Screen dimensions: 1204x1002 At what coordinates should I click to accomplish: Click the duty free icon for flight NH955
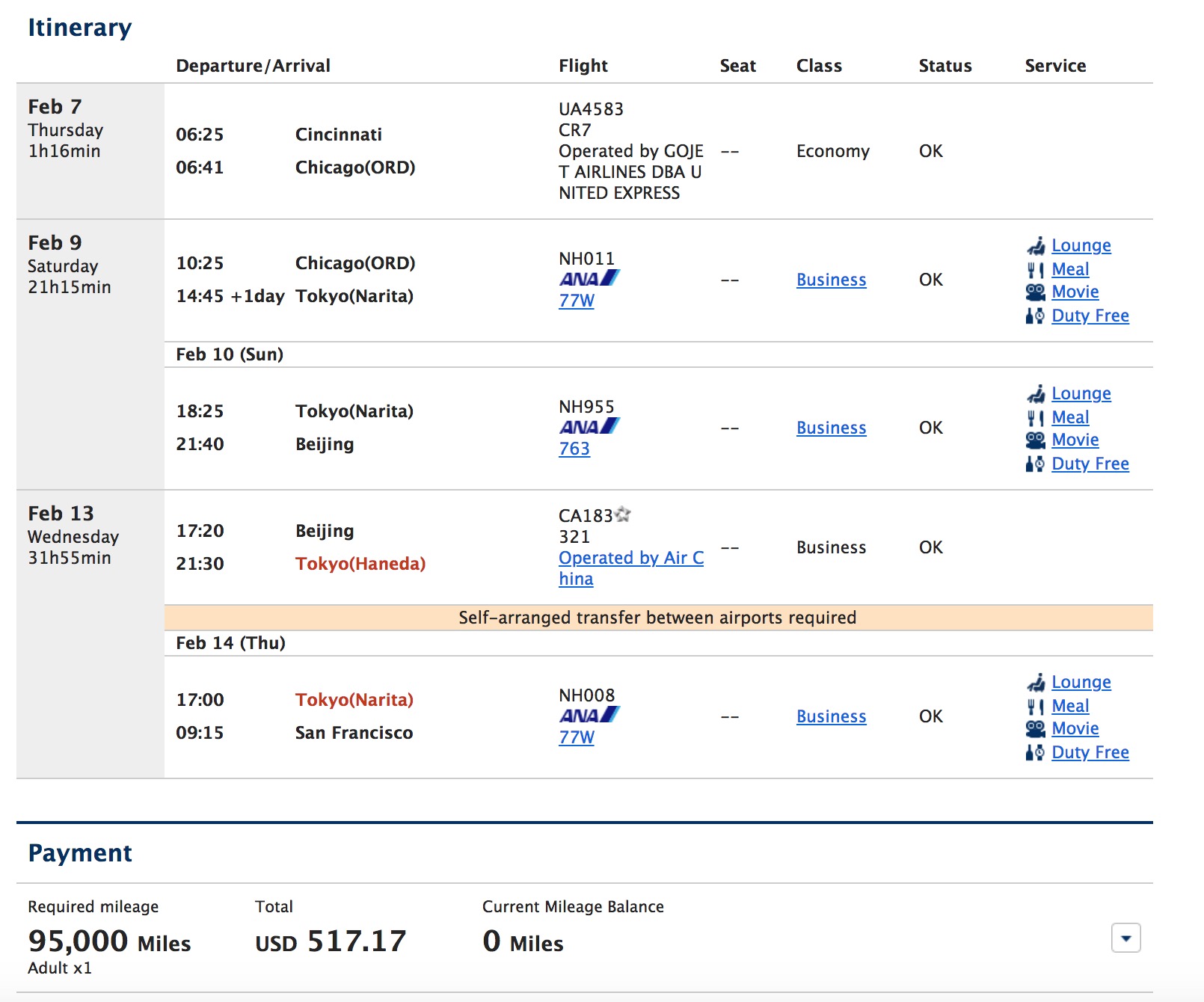(1035, 464)
